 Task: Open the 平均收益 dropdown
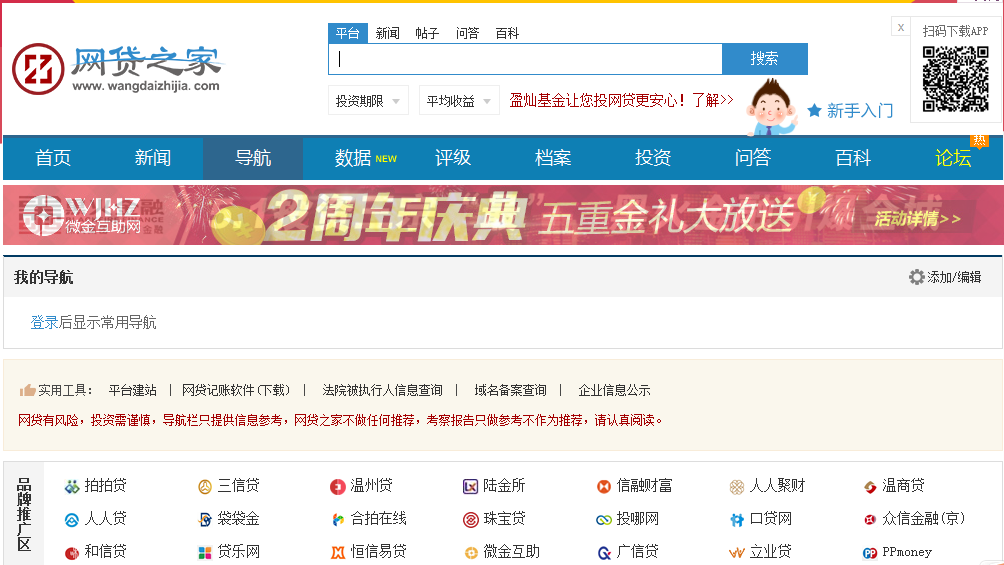pyautogui.click(x=459, y=101)
